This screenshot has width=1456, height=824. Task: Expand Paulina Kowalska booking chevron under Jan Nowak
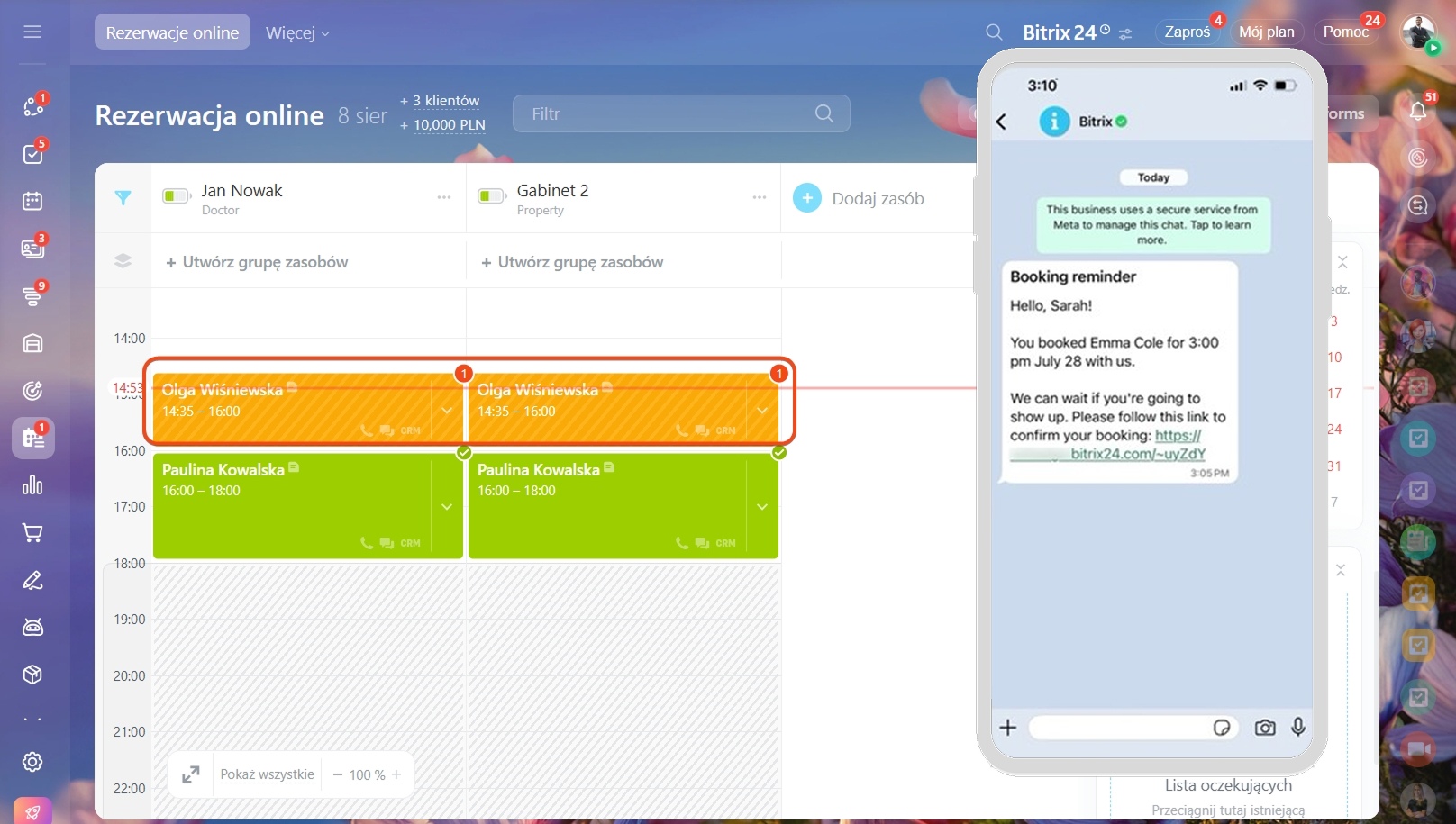pyautogui.click(x=447, y=507)
